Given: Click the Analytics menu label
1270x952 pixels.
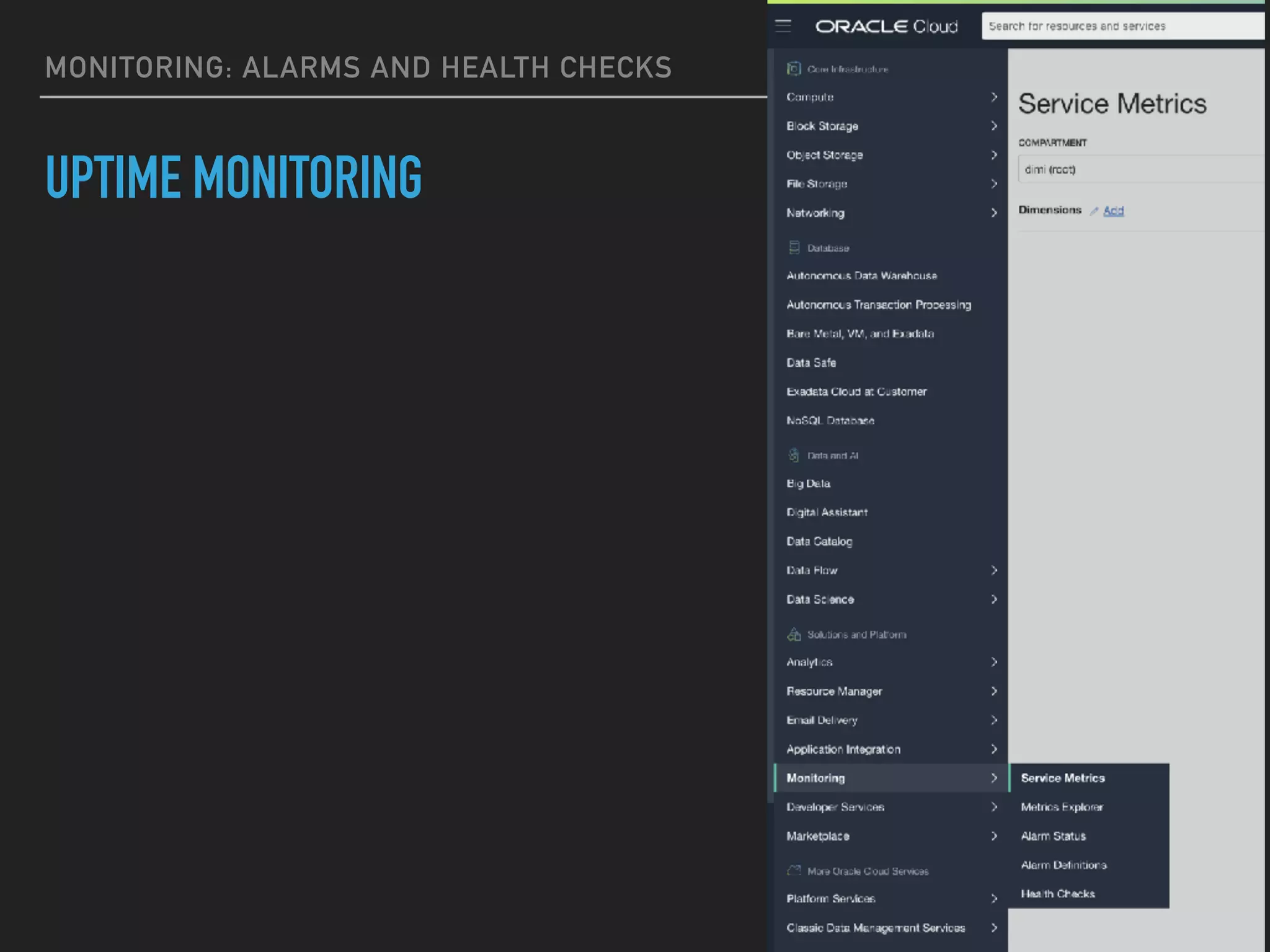Looking at the screenshot, I should pos(809,662).
